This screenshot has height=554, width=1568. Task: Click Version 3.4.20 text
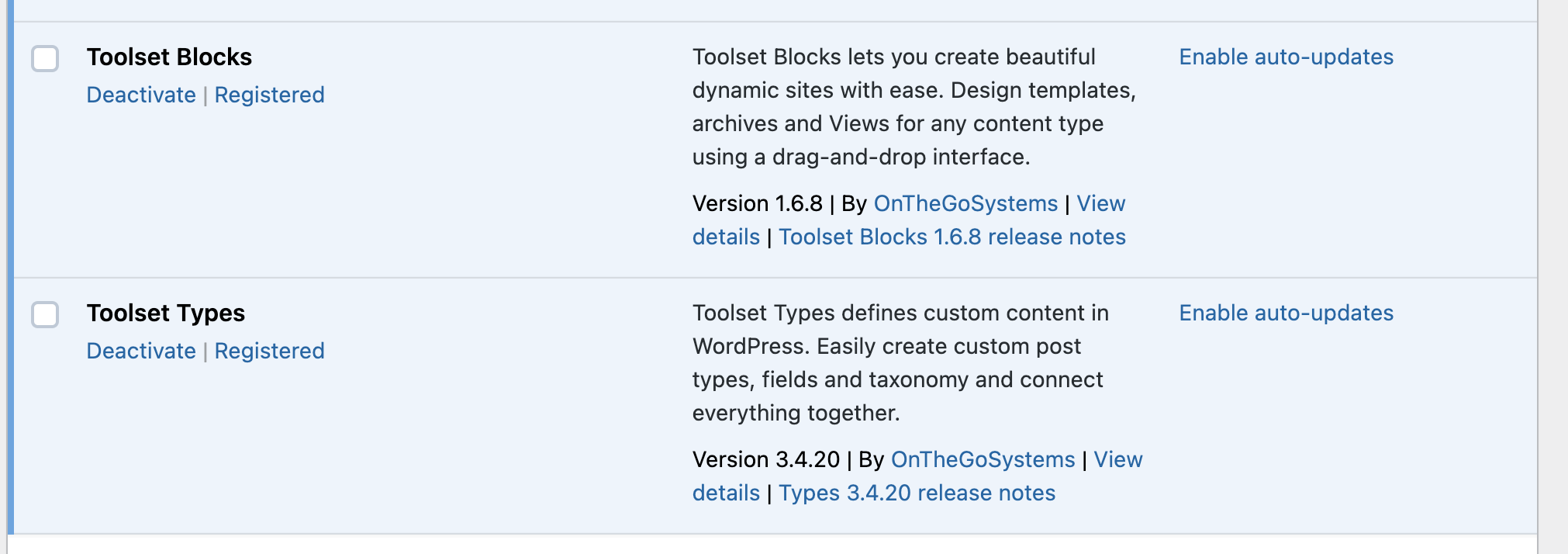coord(766,459)
